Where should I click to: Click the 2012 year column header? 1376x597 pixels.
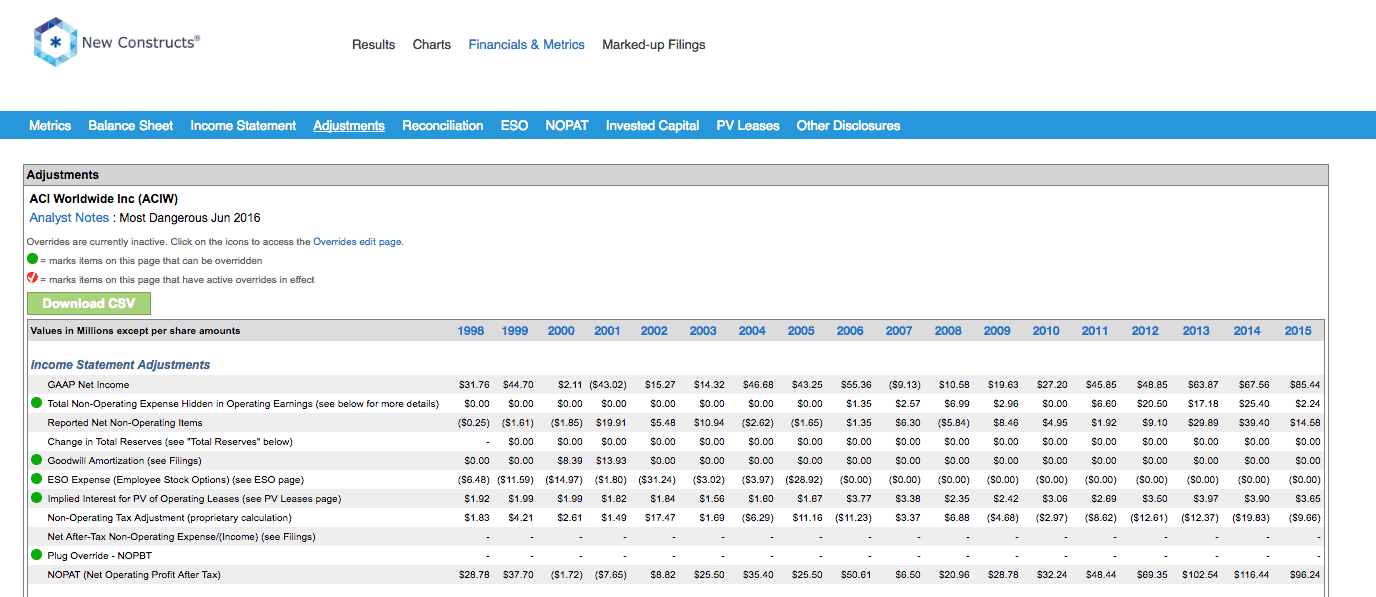point(1145,331)
